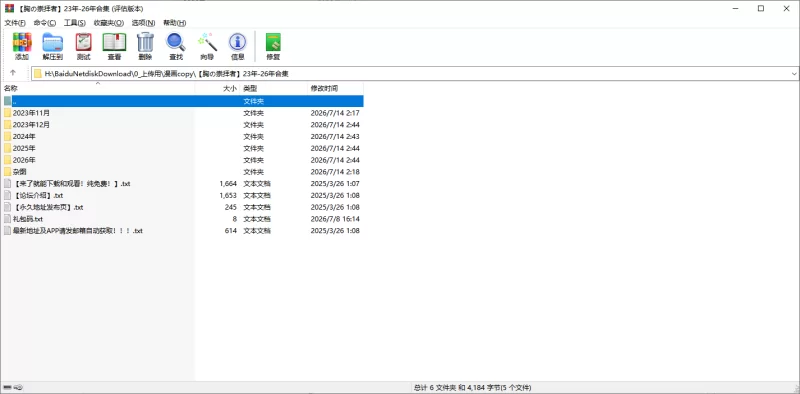
Task: Click the WinRAR icon in title bar
Action: (9, 9)
